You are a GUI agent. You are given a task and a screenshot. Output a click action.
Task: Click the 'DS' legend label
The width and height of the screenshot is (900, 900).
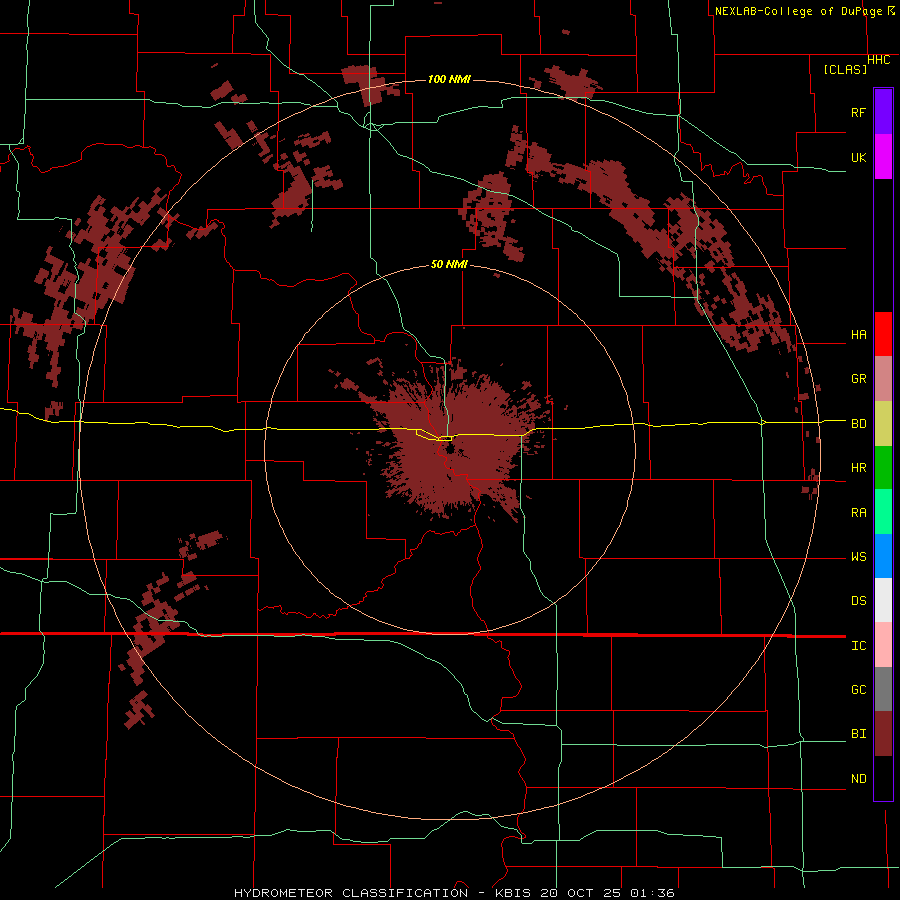(x=858, y=601)
